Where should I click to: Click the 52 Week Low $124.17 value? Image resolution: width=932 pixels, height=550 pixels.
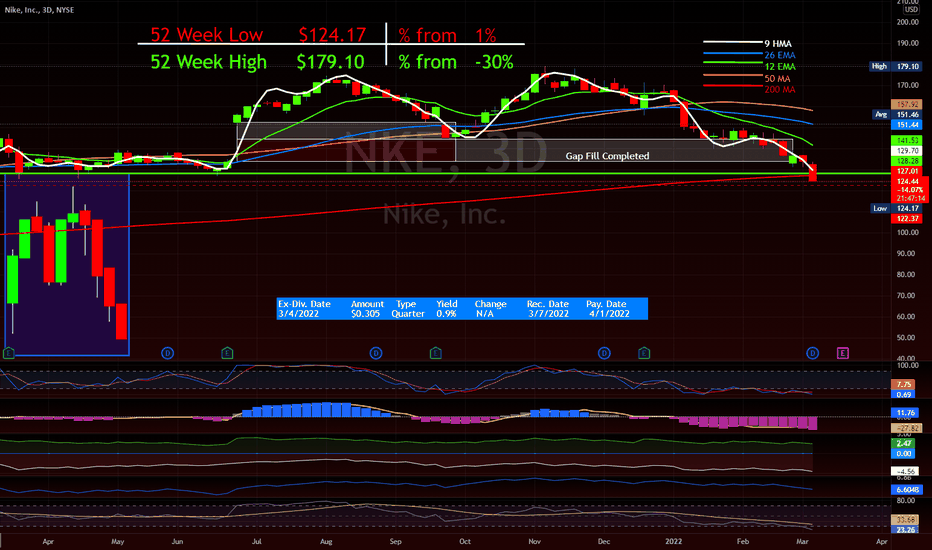[x=332, y=35]
